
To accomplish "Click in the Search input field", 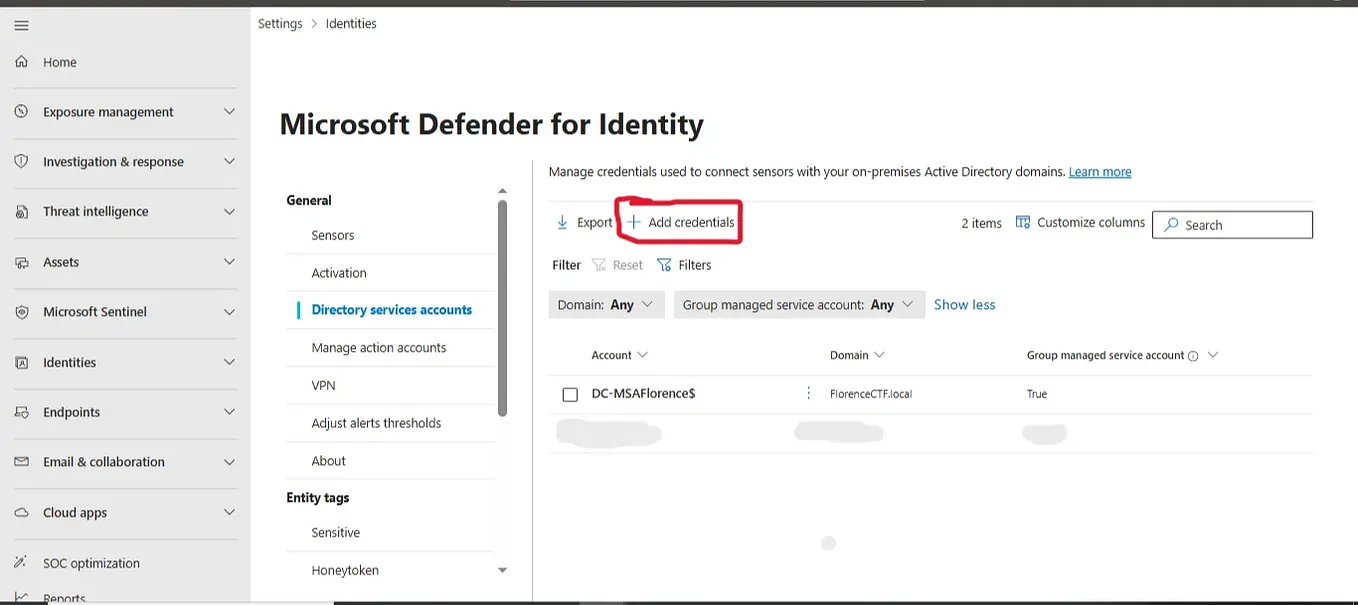I will (x=1232, y=225).
